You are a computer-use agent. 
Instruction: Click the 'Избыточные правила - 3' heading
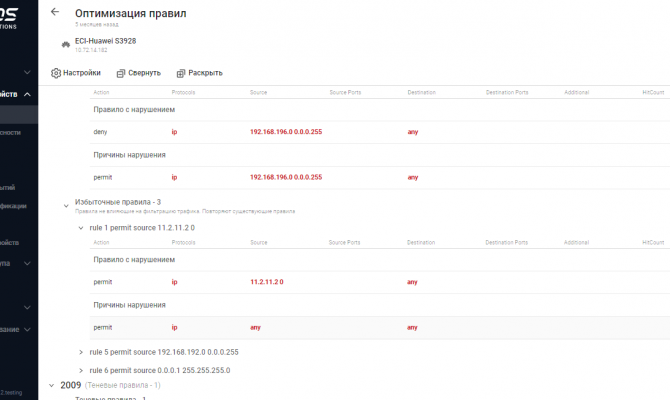(118, 202)
